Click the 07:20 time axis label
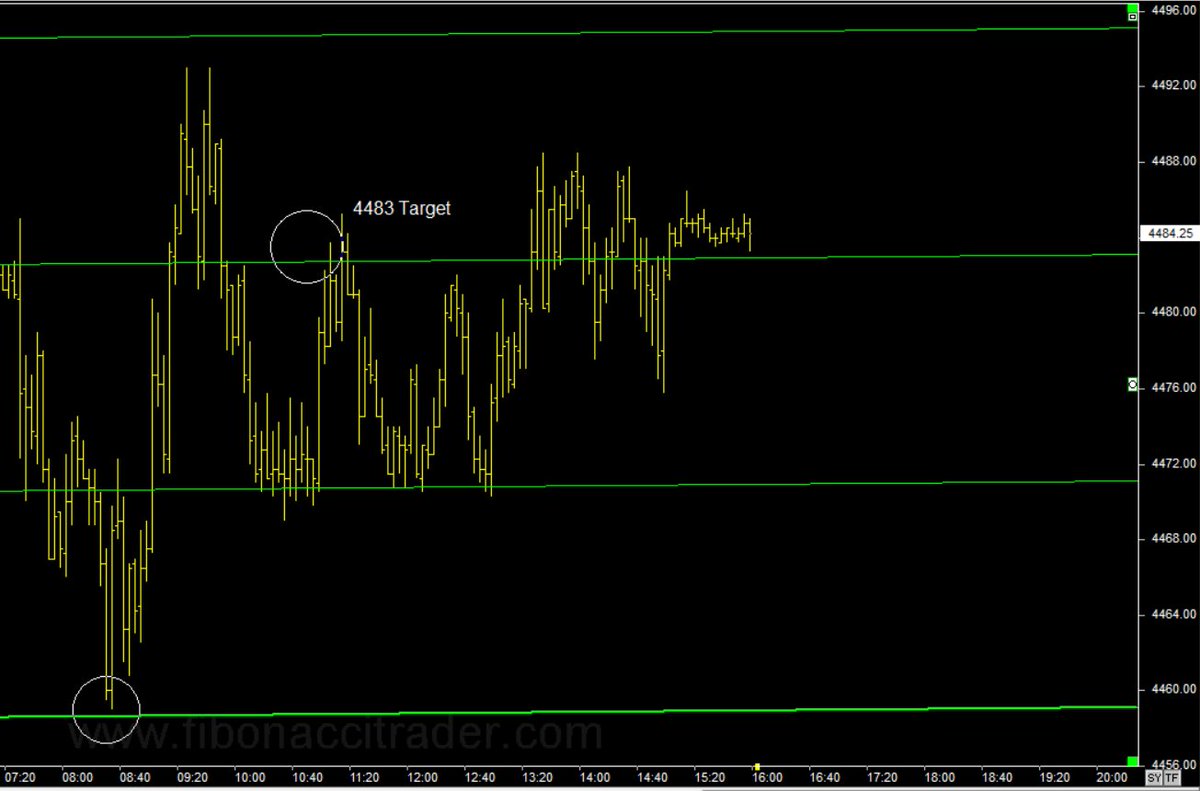 20,778
